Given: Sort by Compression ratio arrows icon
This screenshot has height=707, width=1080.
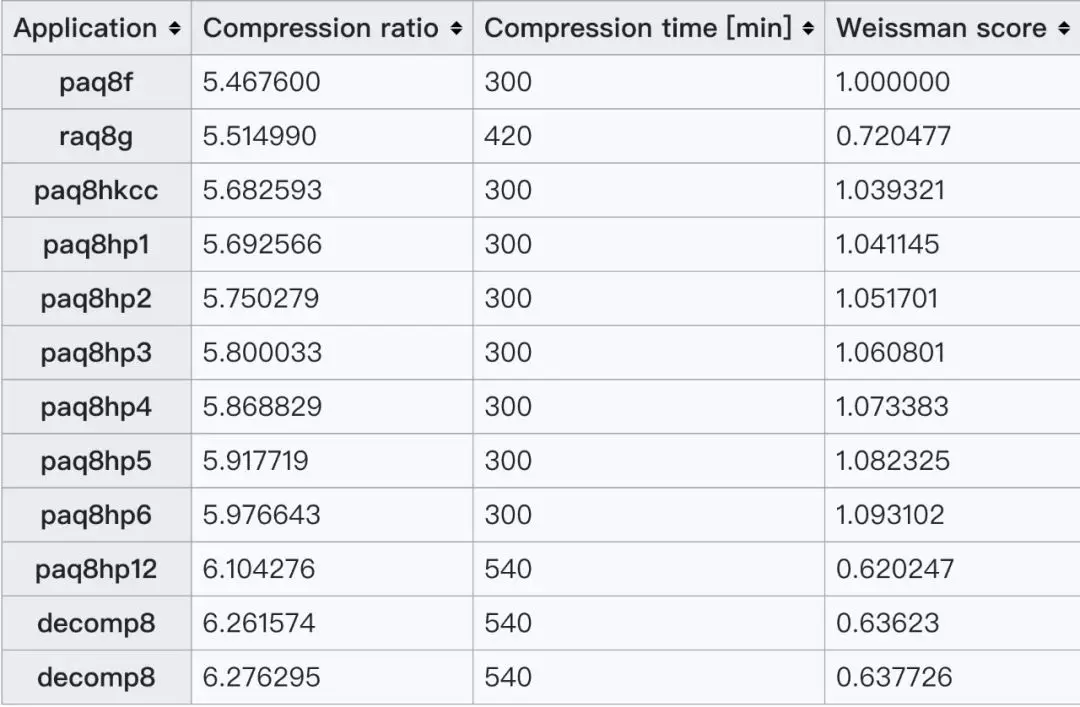Looking at the screenshot, I should coord(456,28).
